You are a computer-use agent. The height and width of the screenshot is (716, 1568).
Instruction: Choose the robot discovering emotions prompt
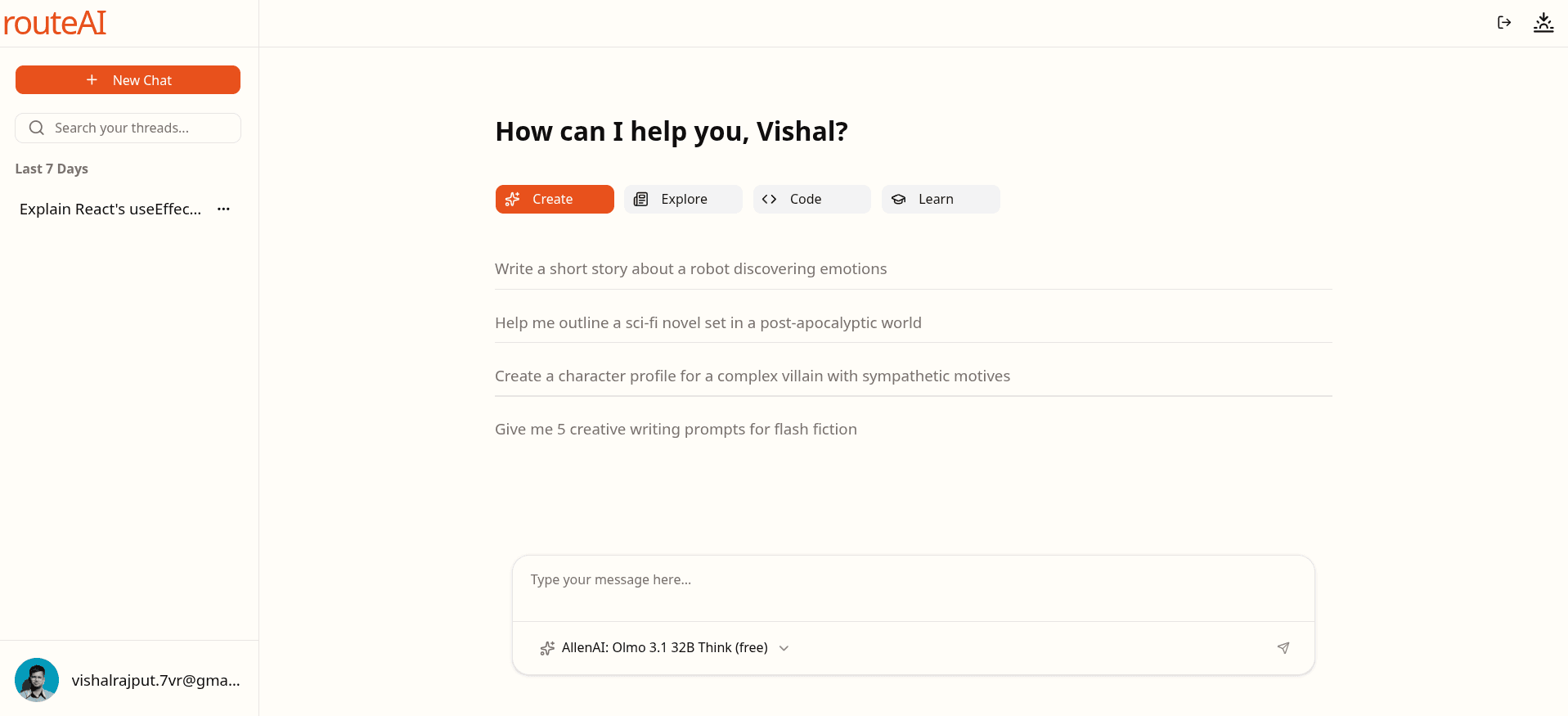[x=690, y=269]
